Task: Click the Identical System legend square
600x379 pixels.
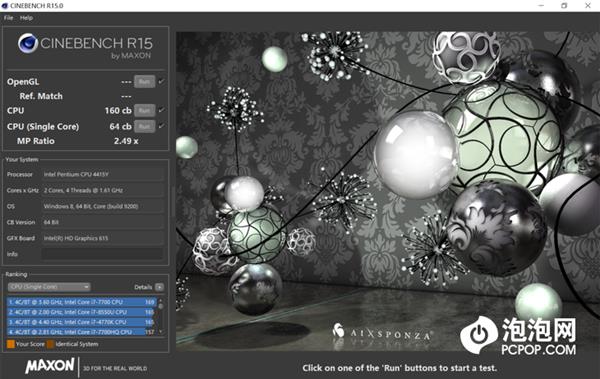Action: (51, 344)
